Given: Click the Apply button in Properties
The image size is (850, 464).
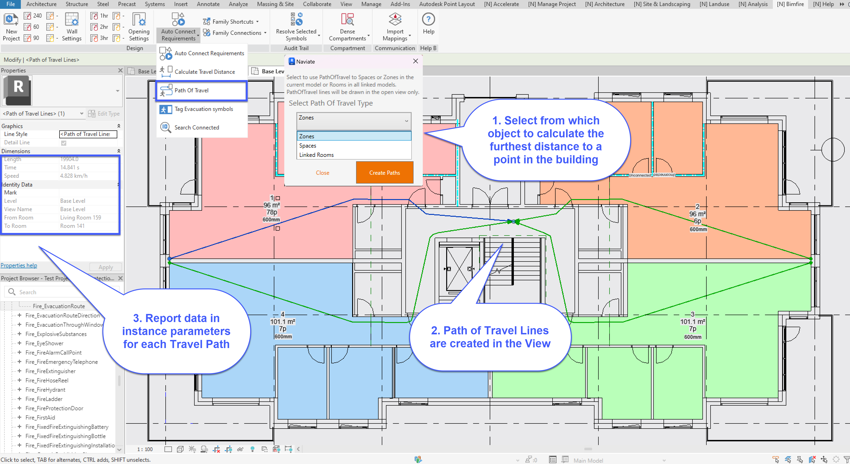Looking at the screenshot, I should tap(106, 267).
